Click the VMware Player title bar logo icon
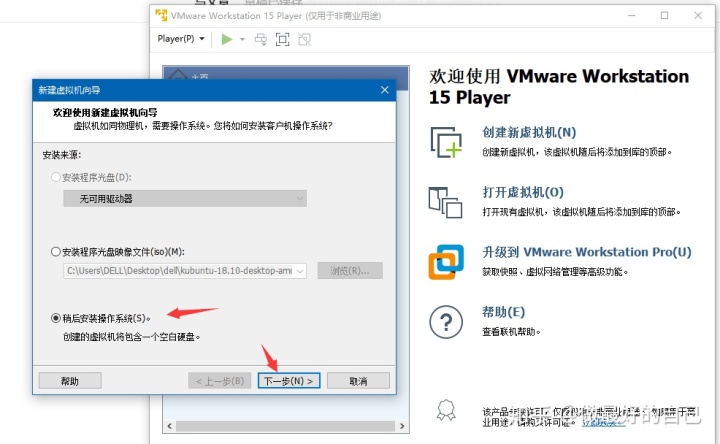Viewport: 720px width, 444px height. pos(162,15)
